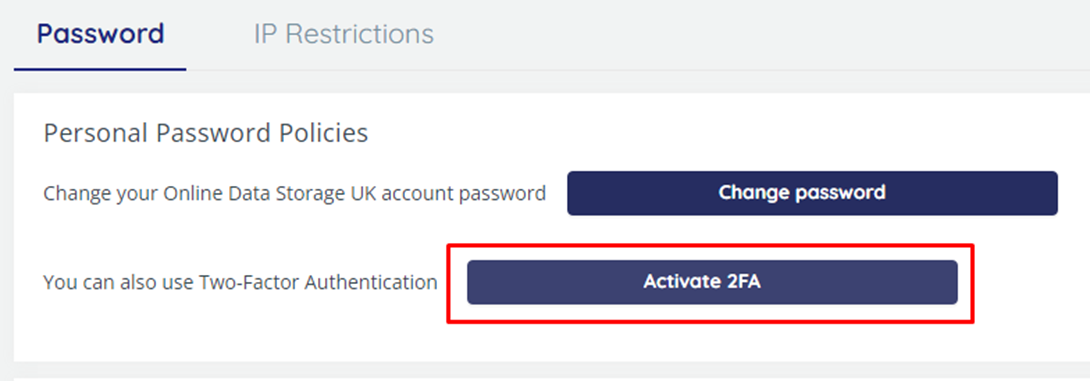Click the grey IP Restrictions label
This screenshot has width=1090, height=381.
pyautogui.click(x=343, y=33)
